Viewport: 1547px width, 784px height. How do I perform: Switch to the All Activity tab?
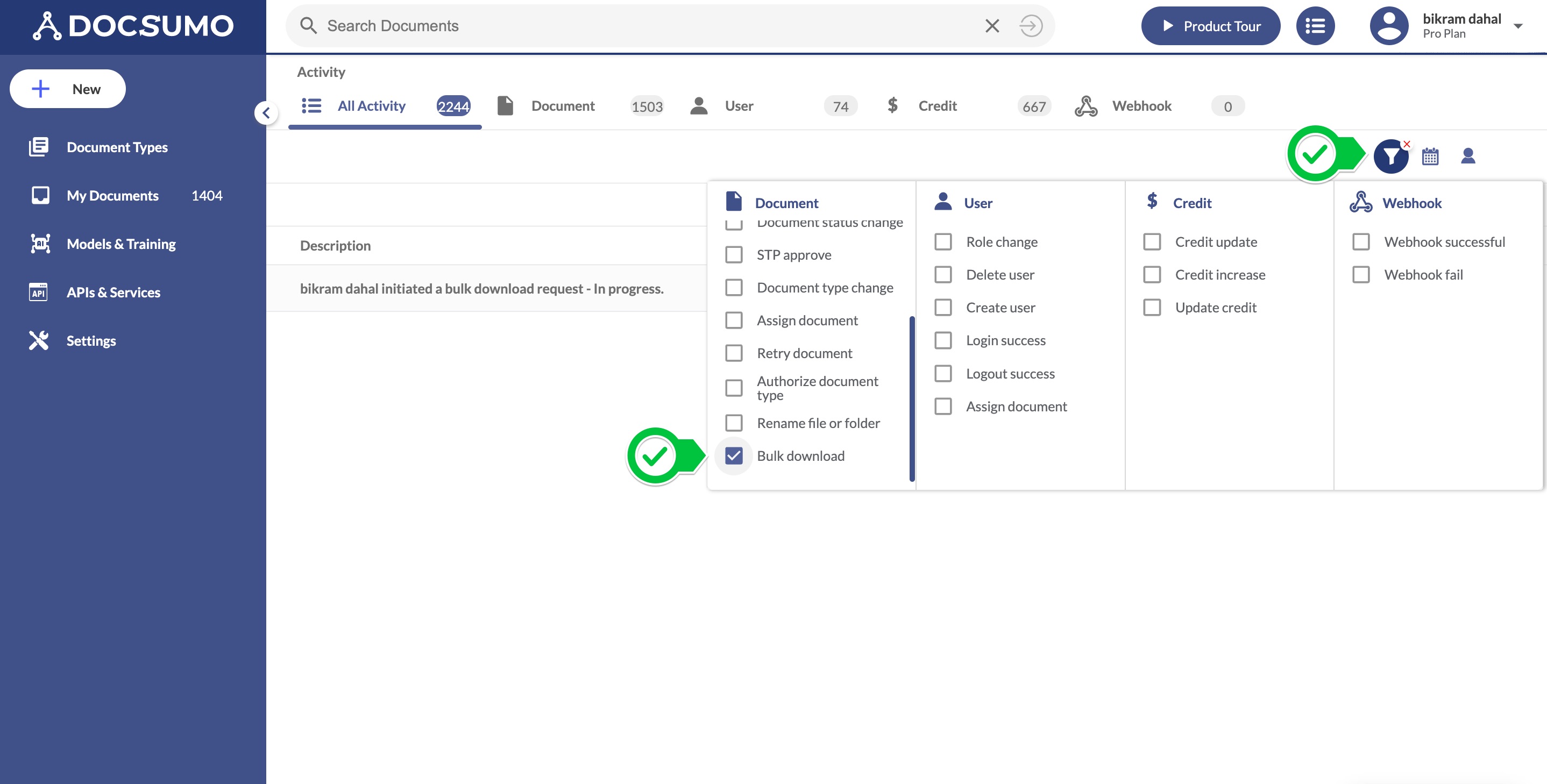click(385, 106)
